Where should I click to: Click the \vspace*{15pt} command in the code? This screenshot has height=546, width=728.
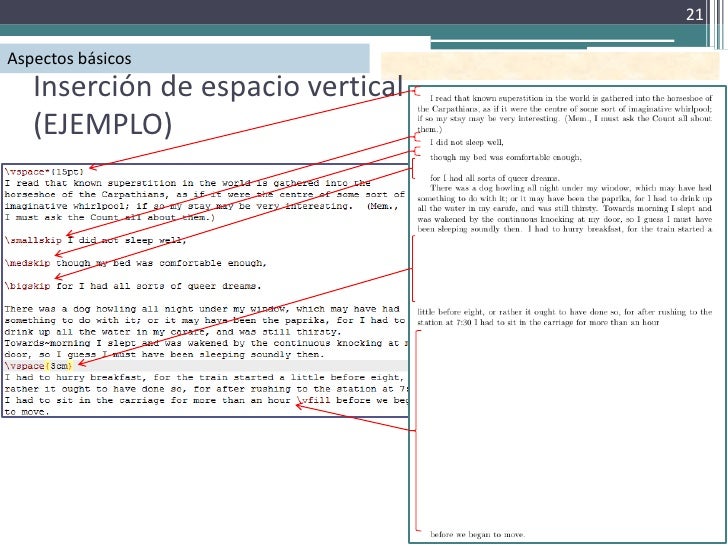[45, 172]
